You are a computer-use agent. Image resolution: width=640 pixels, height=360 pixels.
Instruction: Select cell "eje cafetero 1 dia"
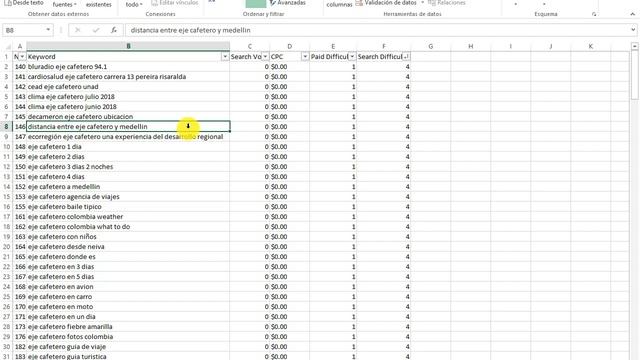click(128, 147)
